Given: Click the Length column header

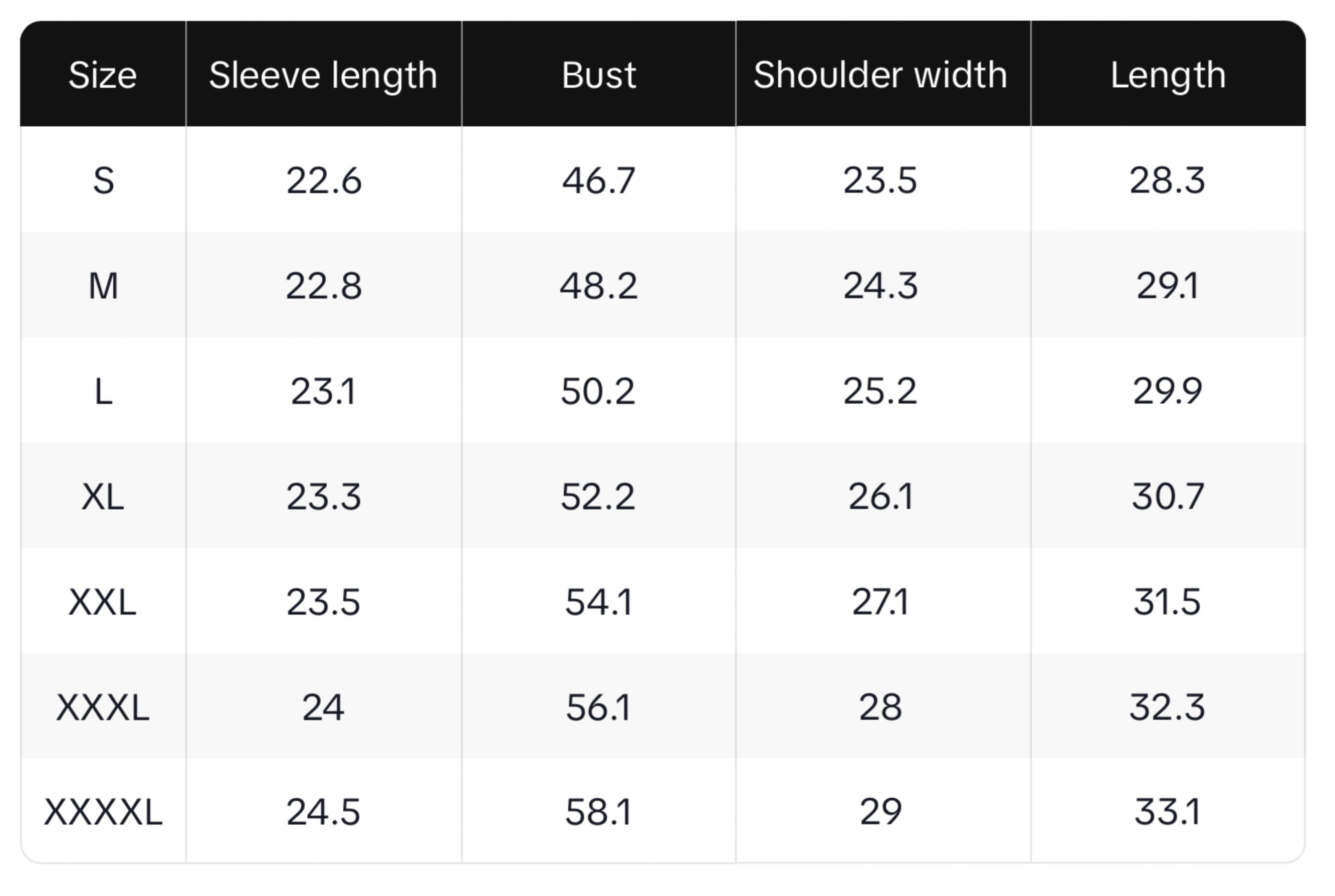Looking at the screenshot, I should coord(1168,75).
